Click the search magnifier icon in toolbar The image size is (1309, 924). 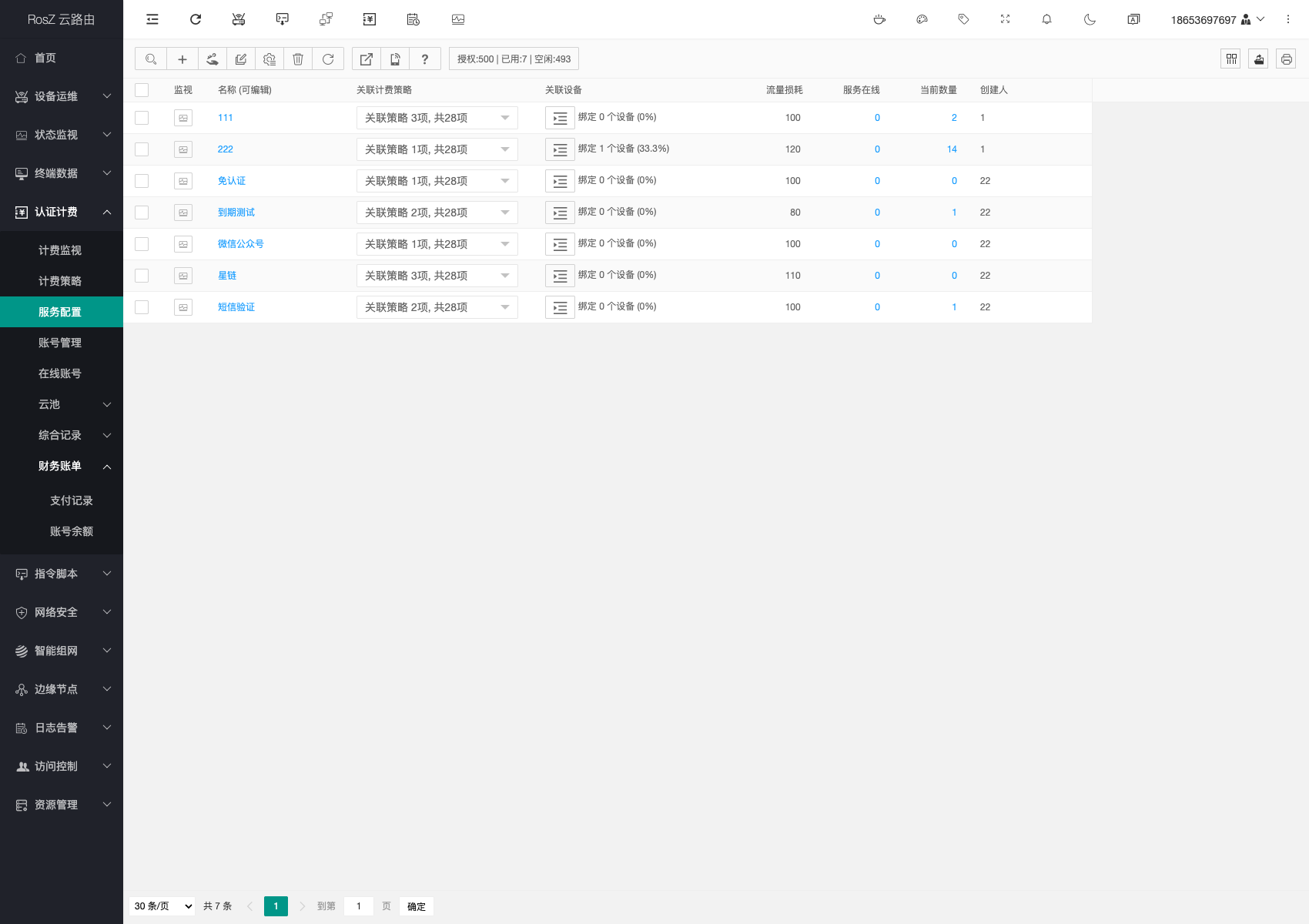click(x=151, y=59)
